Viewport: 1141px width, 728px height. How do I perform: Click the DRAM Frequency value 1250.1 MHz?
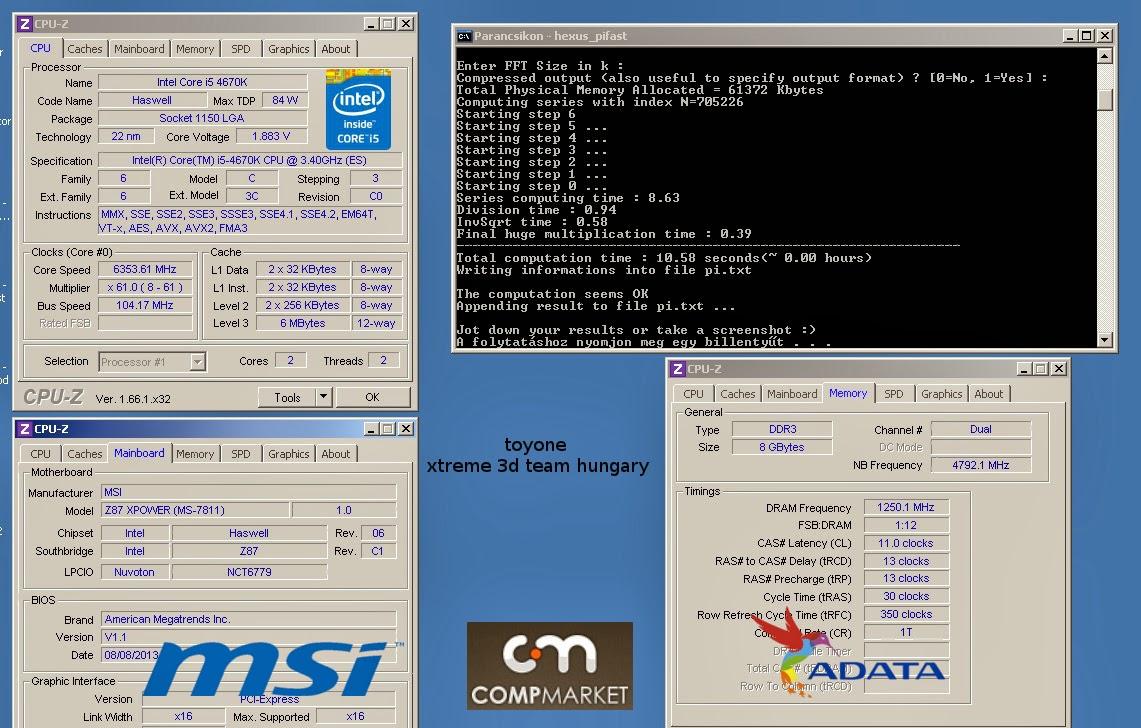tap(906, 507)
